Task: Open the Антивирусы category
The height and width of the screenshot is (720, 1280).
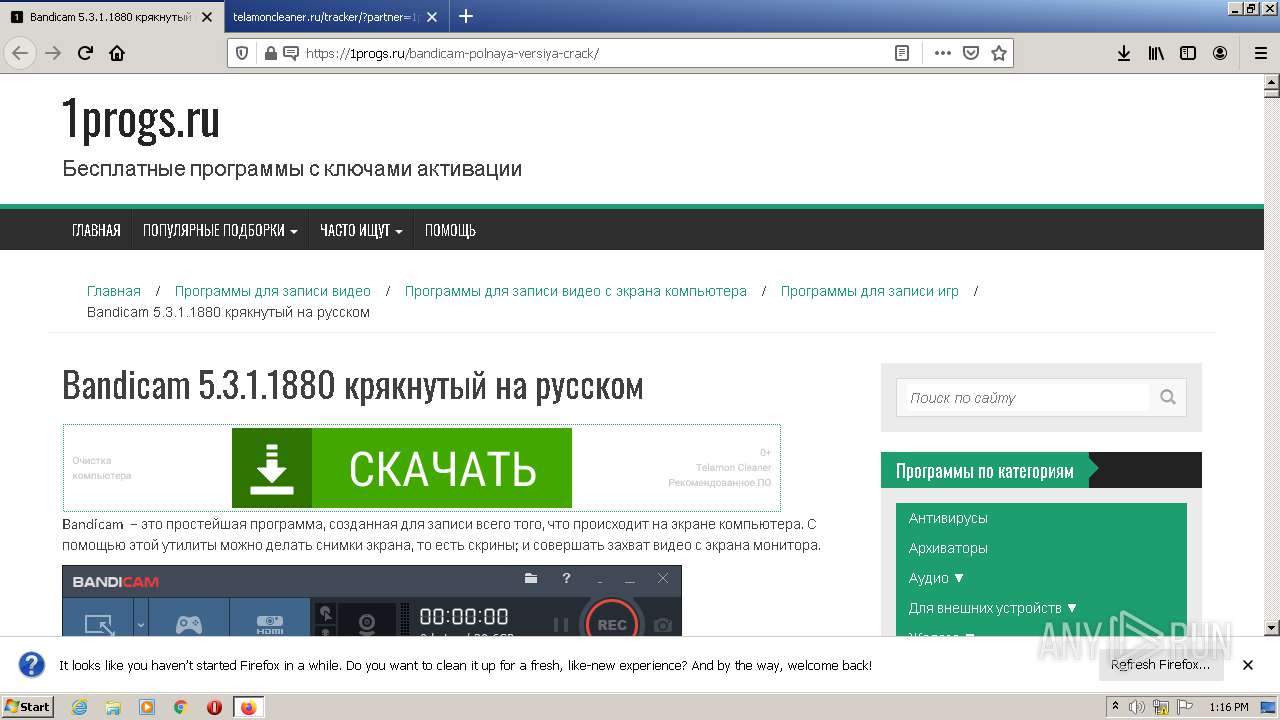Action: pos(948,518)
